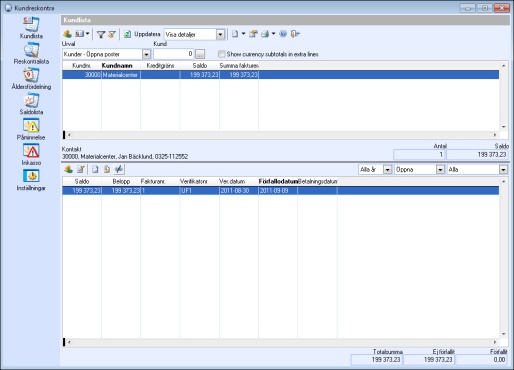Click the filter funnel icon
Screen dimensions: 514x370
click(x=101, y=34)
